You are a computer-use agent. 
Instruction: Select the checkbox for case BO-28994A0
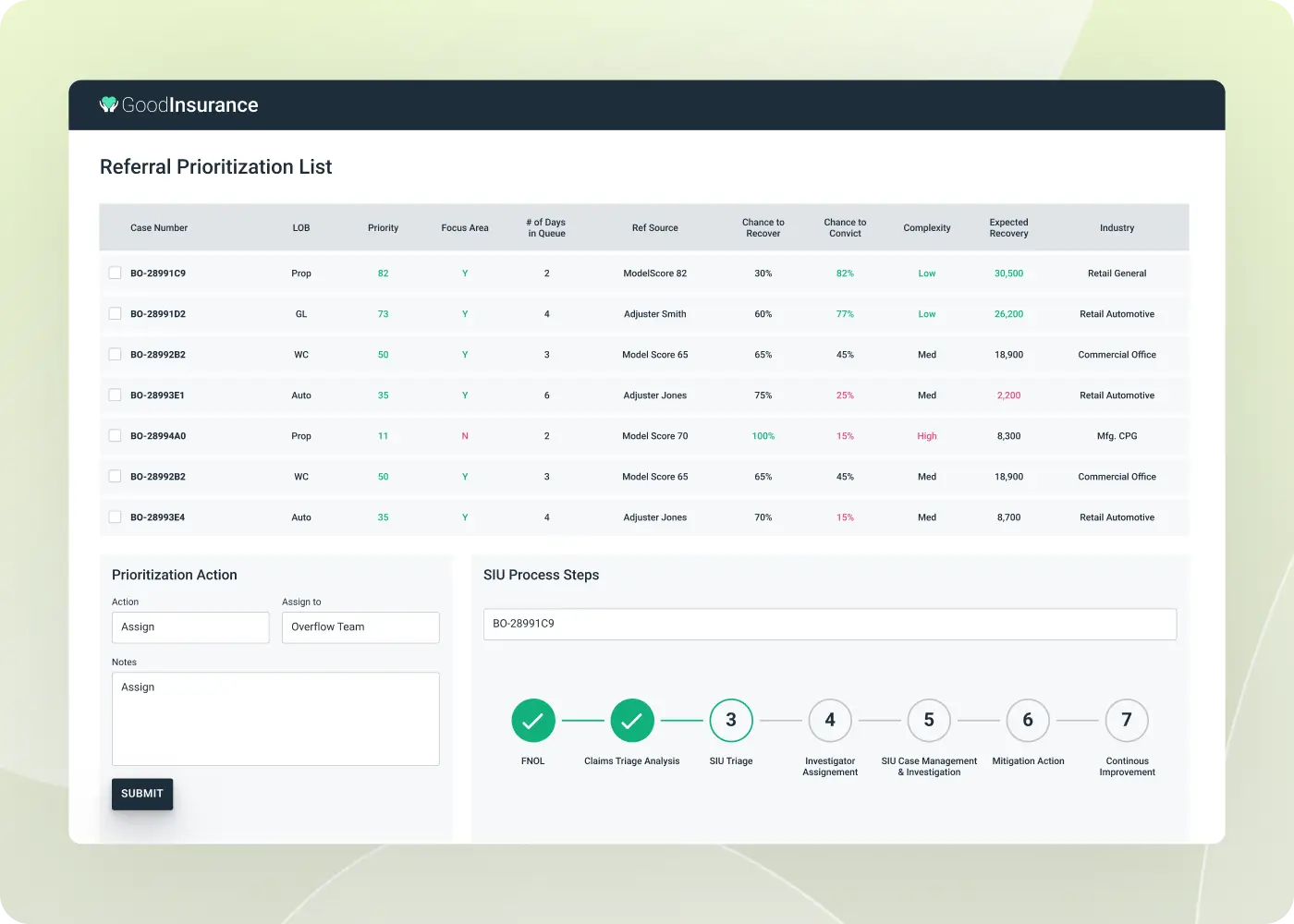coord(116,436)
